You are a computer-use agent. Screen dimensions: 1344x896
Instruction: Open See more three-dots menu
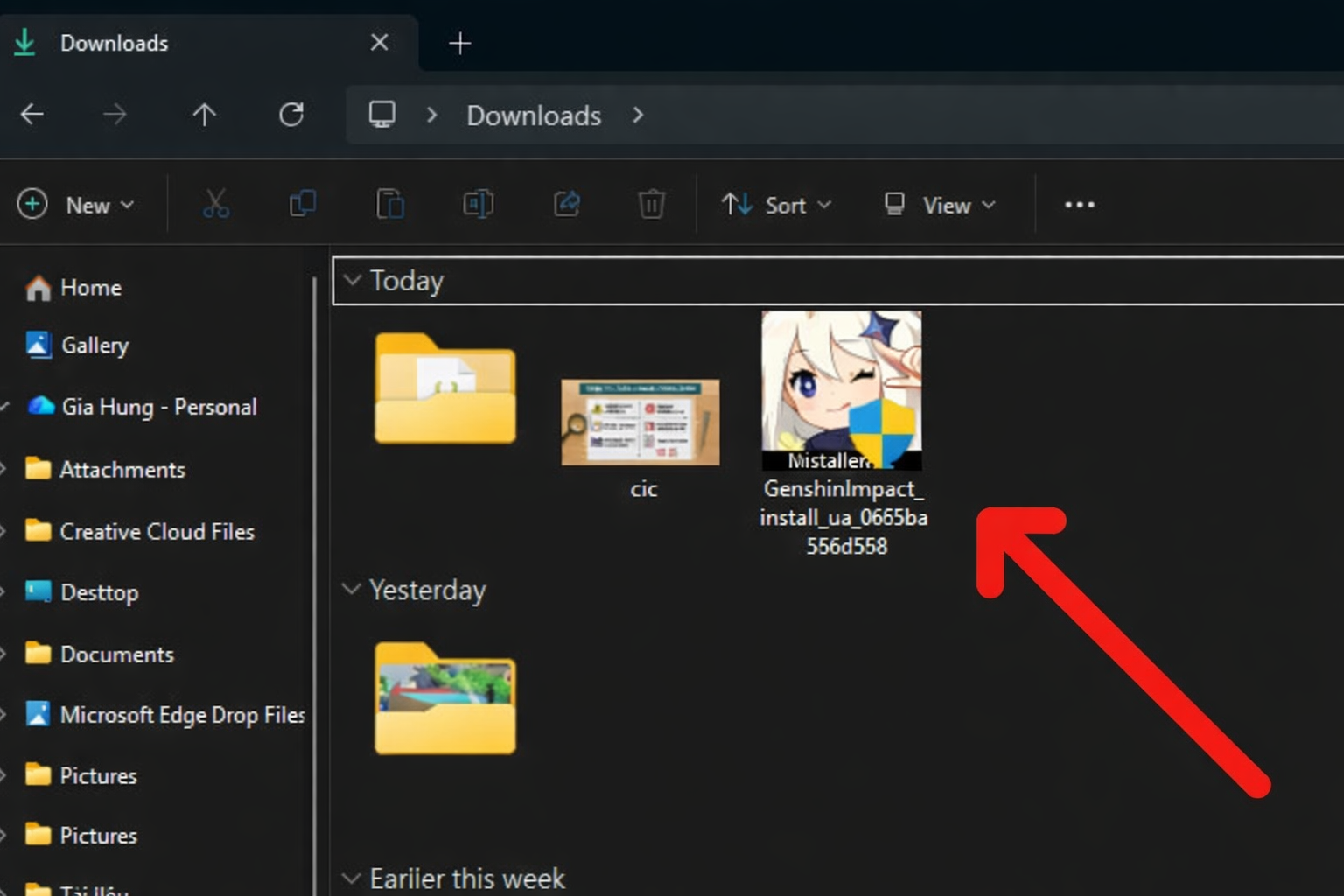1079,205
